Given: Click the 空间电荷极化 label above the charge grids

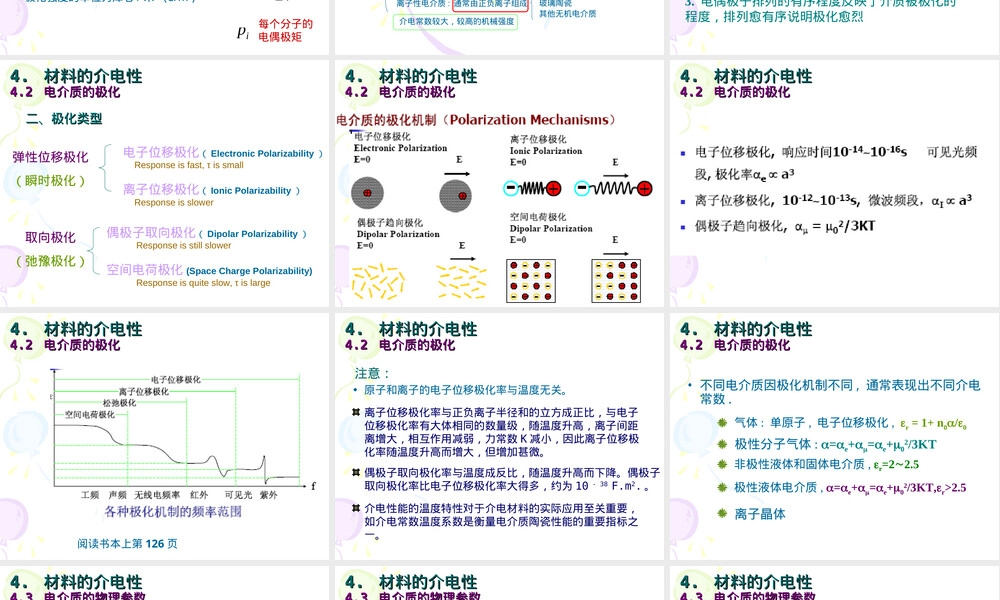Looking at the screenshot, I should (x=538, y=217).
